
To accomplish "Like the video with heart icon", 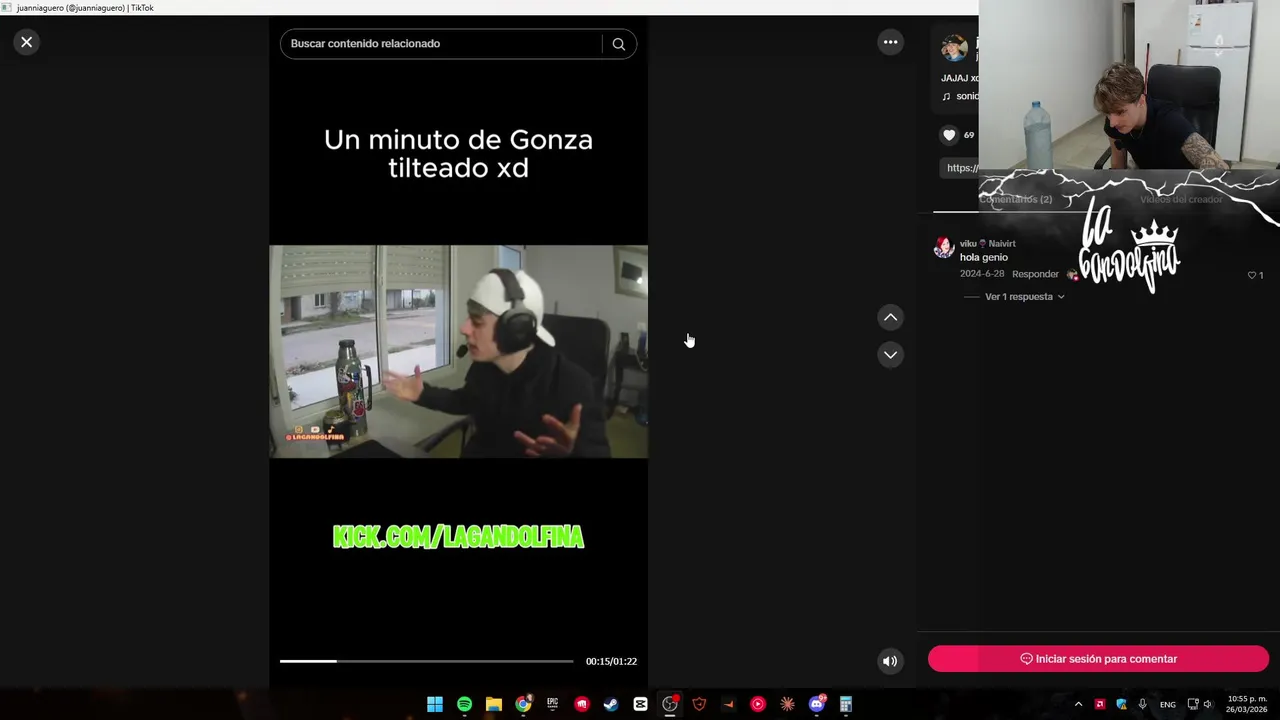I will 949,135.
